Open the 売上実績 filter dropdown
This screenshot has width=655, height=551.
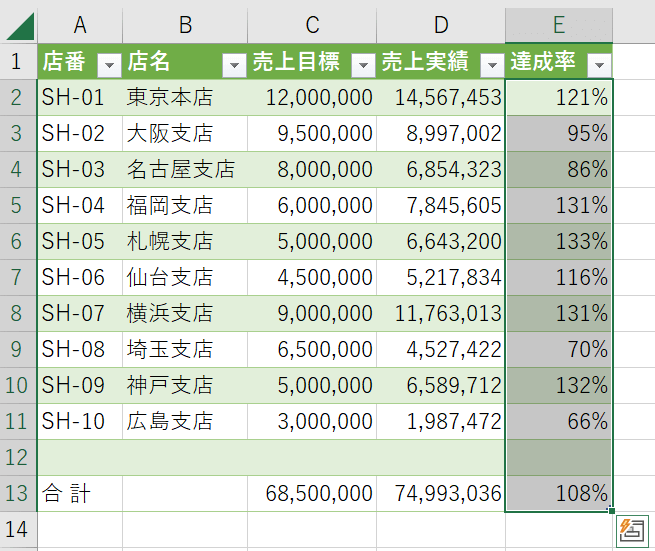click(x=491, y=64)
